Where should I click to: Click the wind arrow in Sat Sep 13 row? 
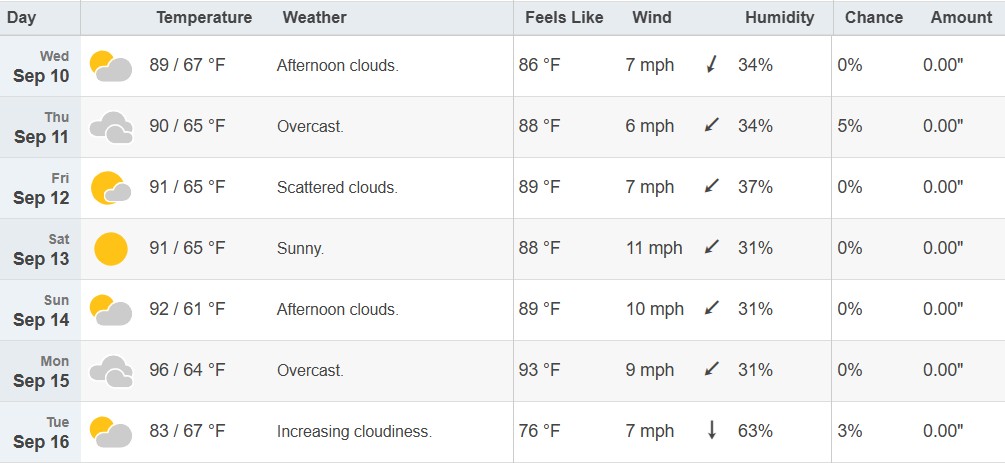pyautogui.click(x=711, y=247)
